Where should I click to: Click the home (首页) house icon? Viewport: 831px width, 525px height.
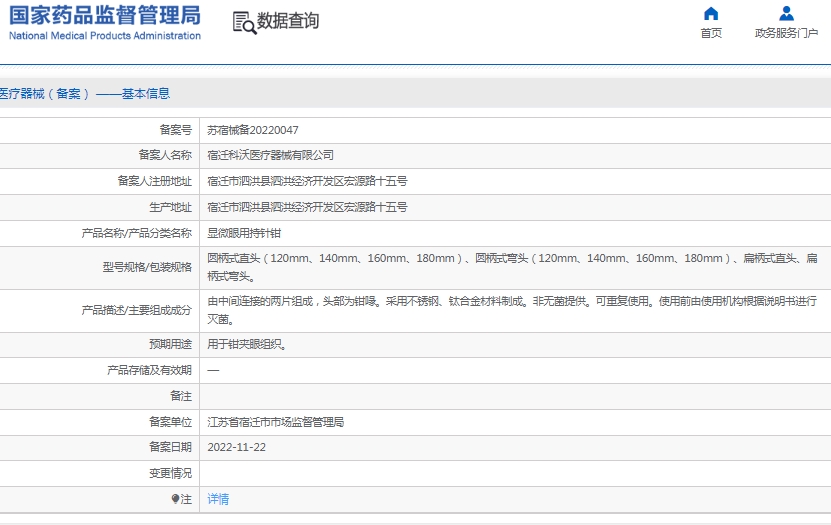pos(711,13)
